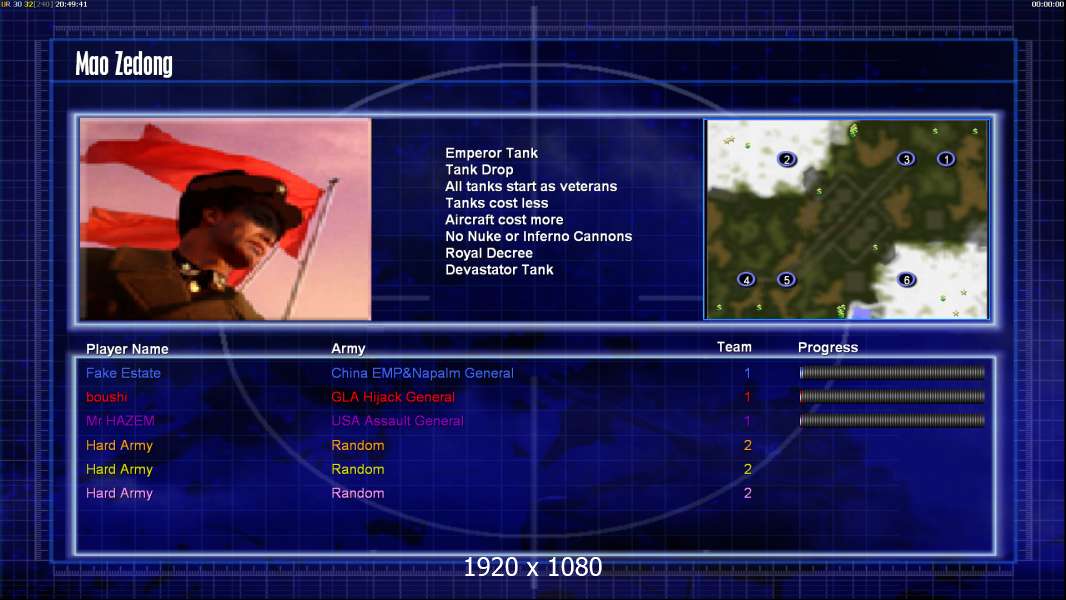The width and height of the screenshot is (1066, 600).
Task: Click team number in purple Hard Army row
Action: pyautogui.click(x=747, y=493)
